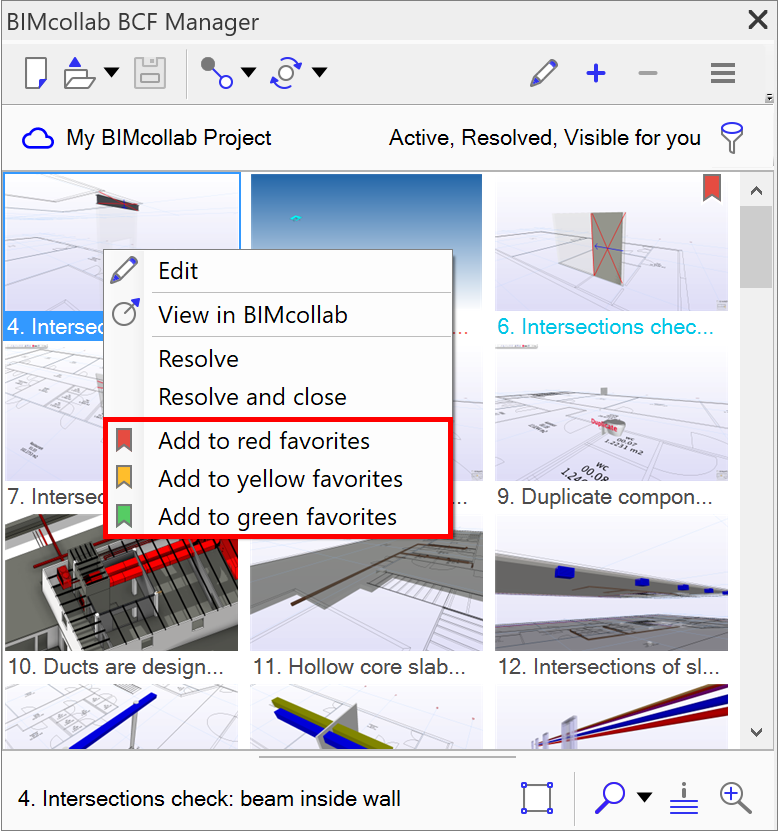
Task: Click the Synchronize icon
Action: pyautogui.click(x=286, y=73)
